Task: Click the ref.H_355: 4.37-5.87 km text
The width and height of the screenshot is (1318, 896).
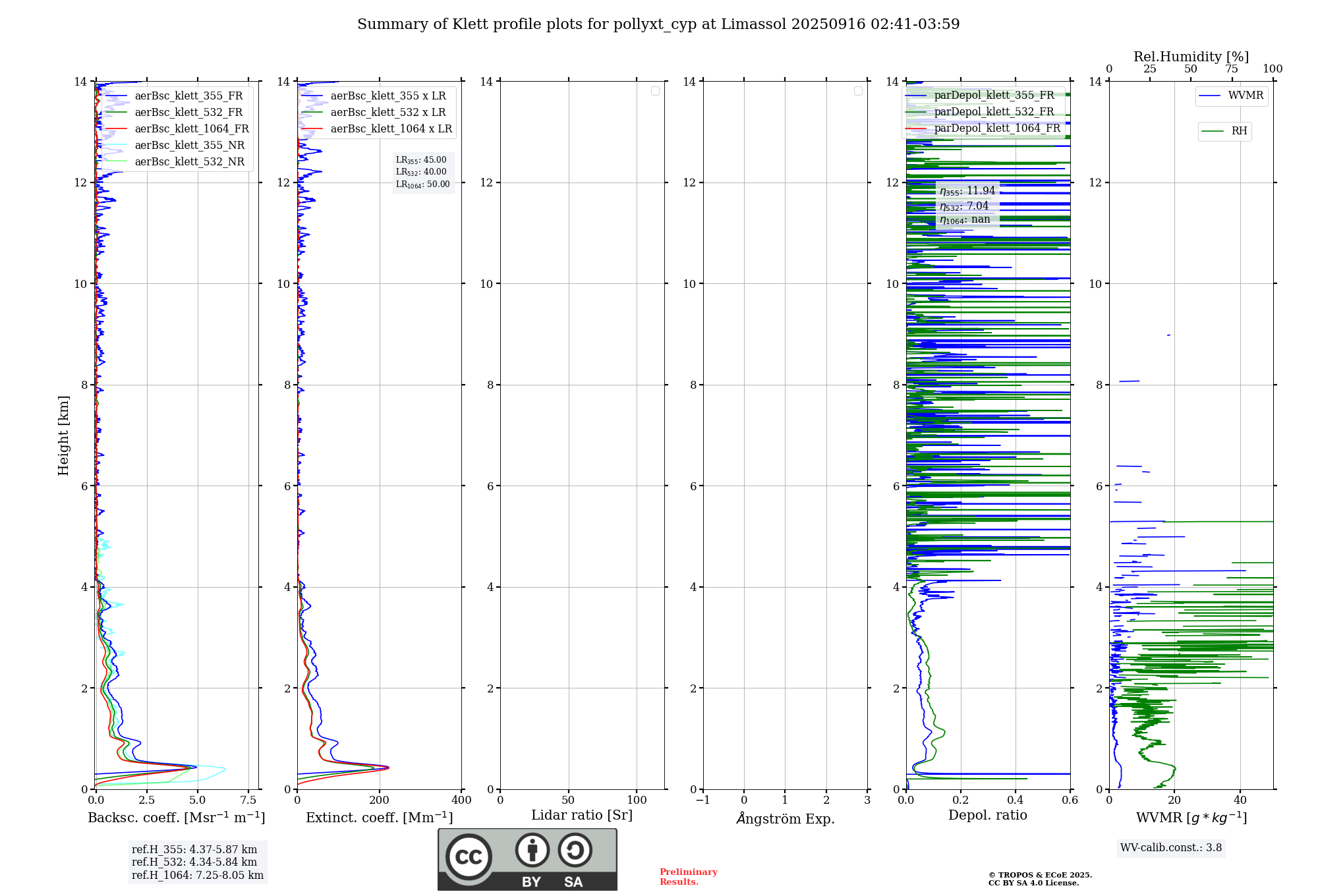Action: tap(194, 850)
